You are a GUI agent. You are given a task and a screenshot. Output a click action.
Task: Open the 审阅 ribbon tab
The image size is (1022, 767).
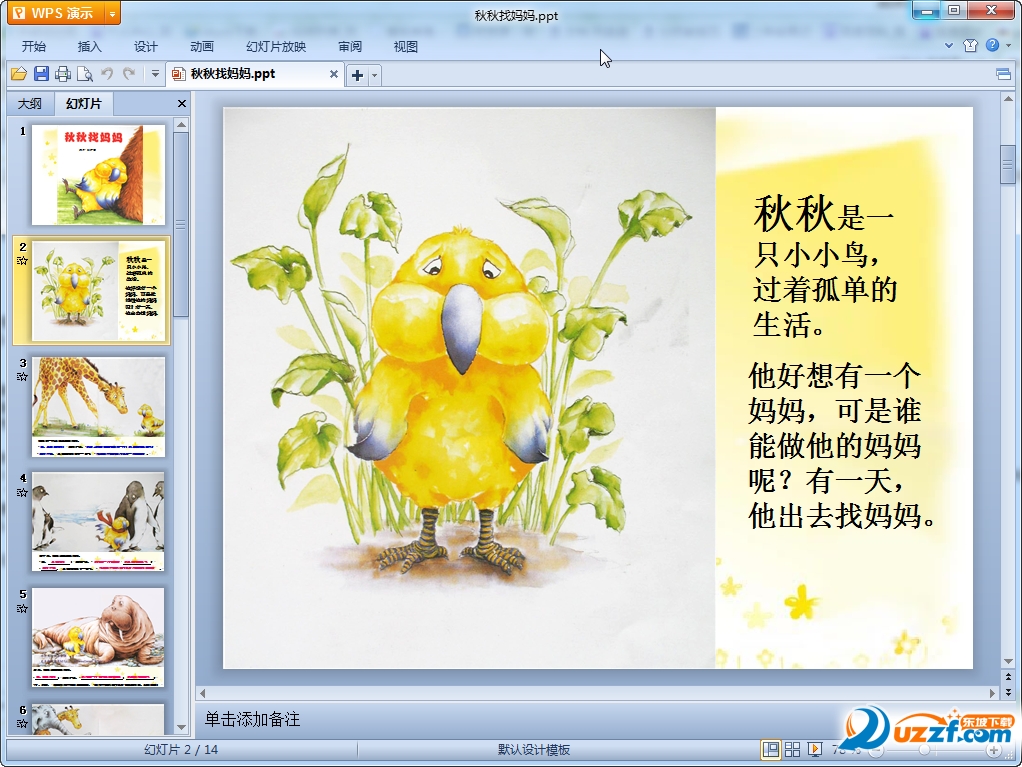point(350,46)
